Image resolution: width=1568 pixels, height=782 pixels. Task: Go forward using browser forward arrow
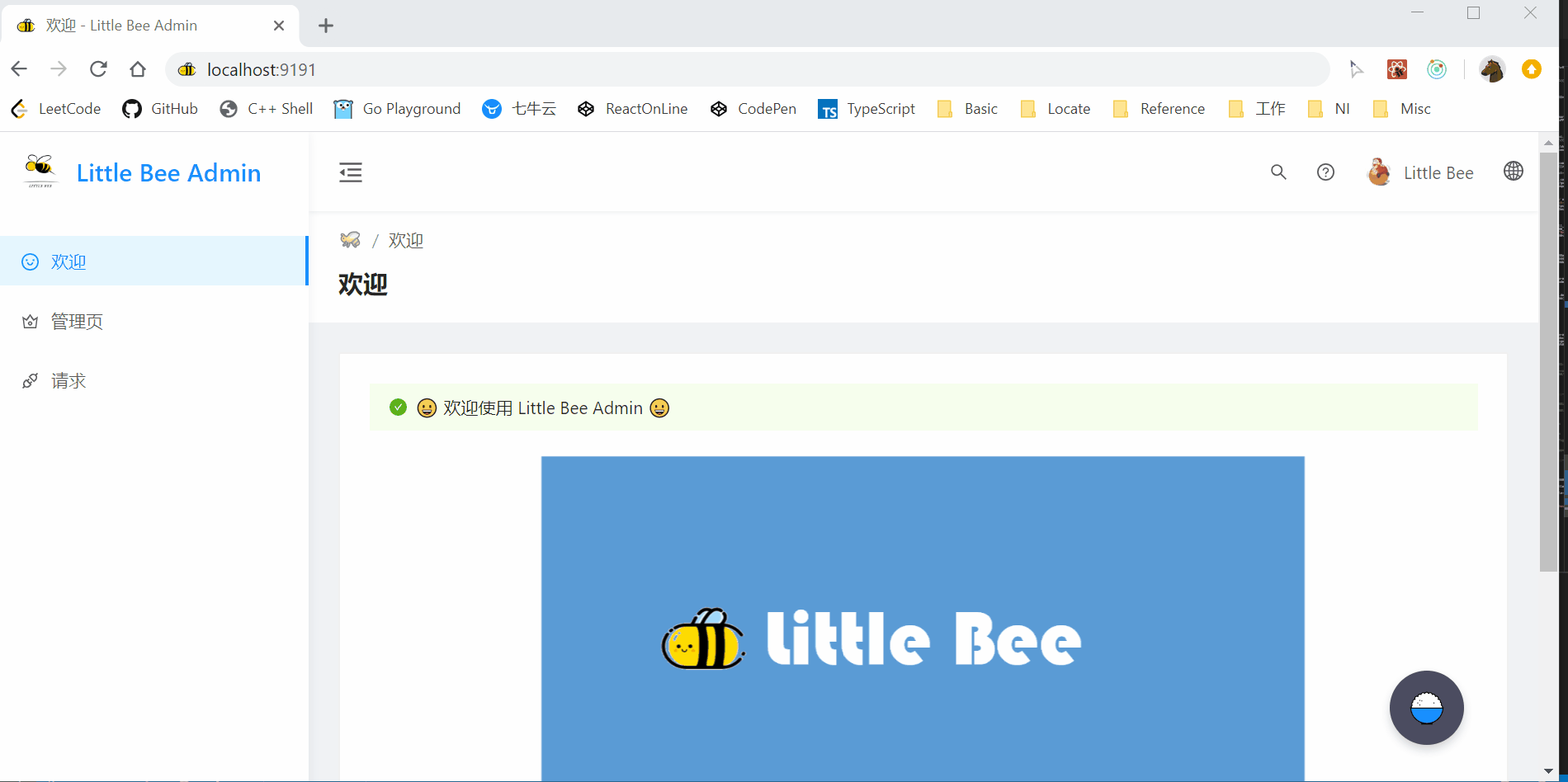[x=59, y=69]
